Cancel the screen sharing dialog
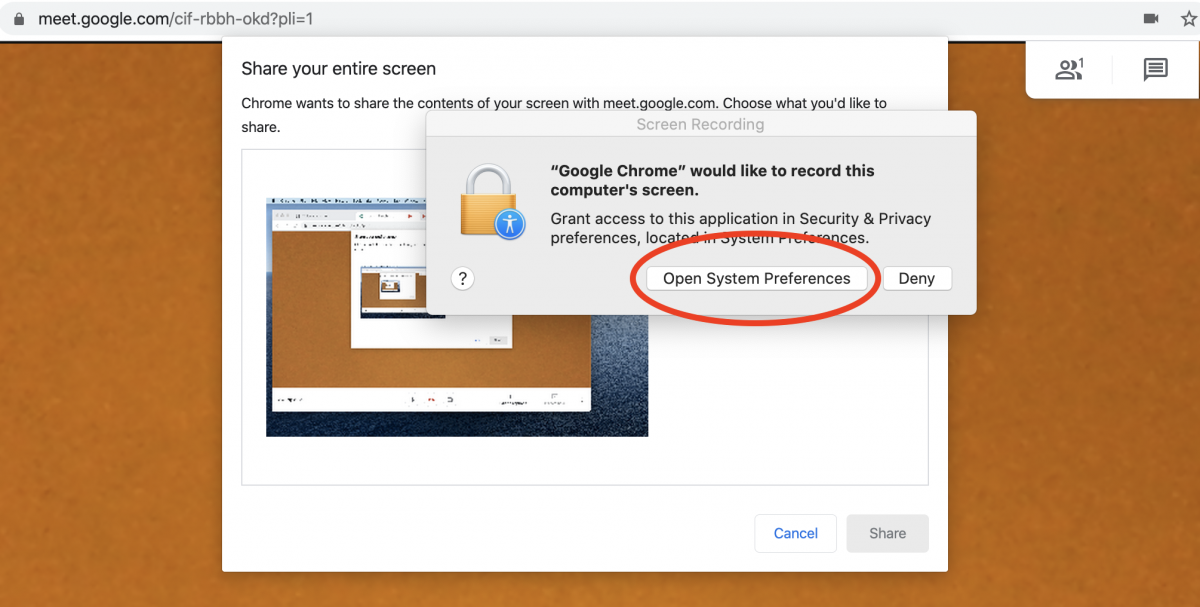 click(796, 533)
